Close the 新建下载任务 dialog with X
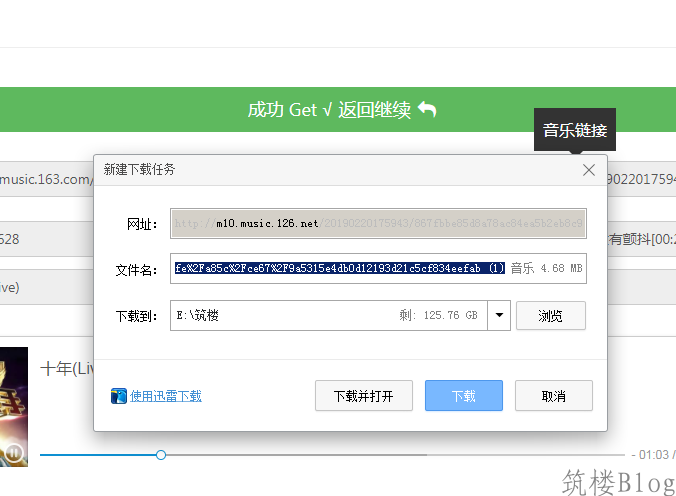Screen dimensions: 676x496 [589, 170]
